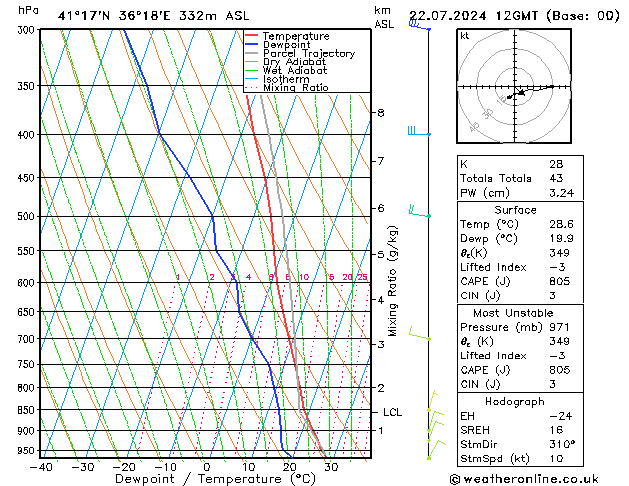This screenshot has height=486, width=629.
Task: Click the Mixing Ratio legend entry
Action: (295, 88)
